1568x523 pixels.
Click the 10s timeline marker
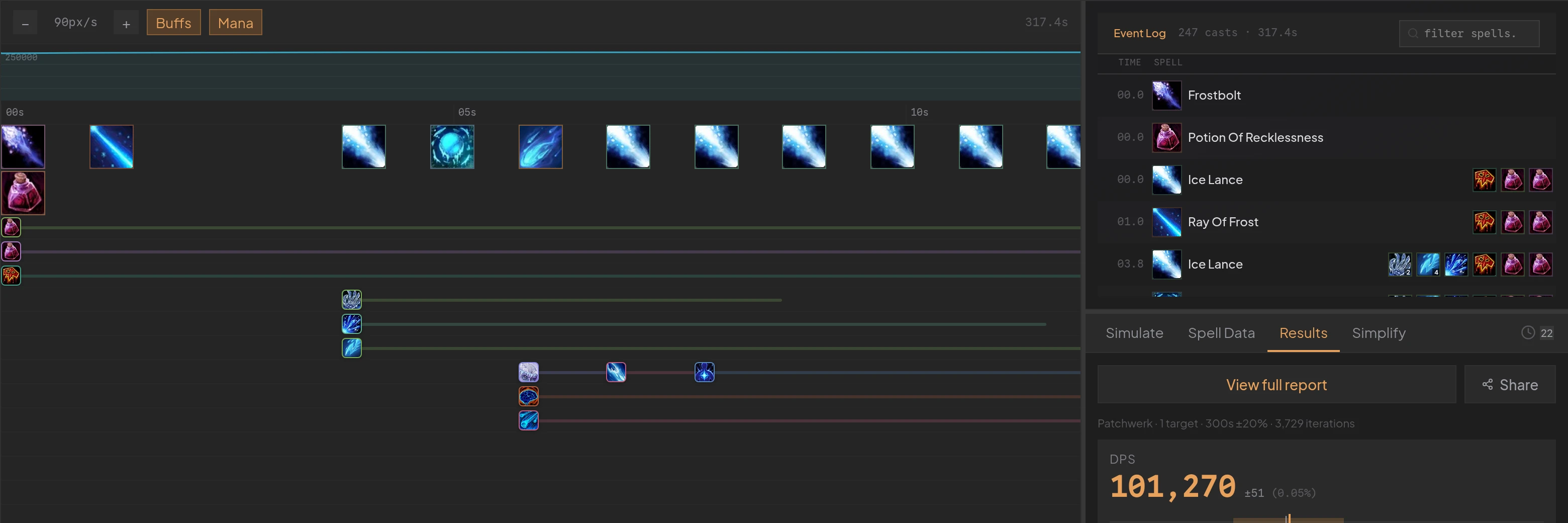click(919, 113)
